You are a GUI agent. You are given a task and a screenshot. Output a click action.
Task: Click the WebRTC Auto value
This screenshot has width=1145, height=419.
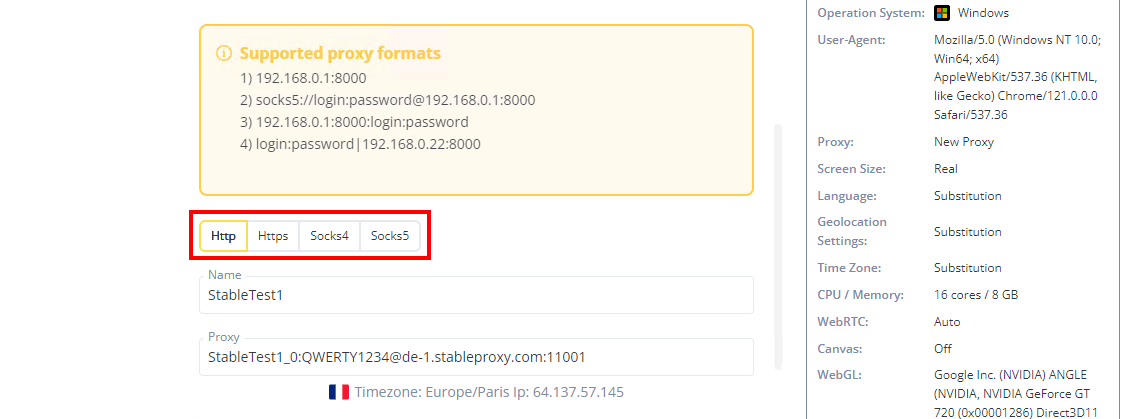947,322
